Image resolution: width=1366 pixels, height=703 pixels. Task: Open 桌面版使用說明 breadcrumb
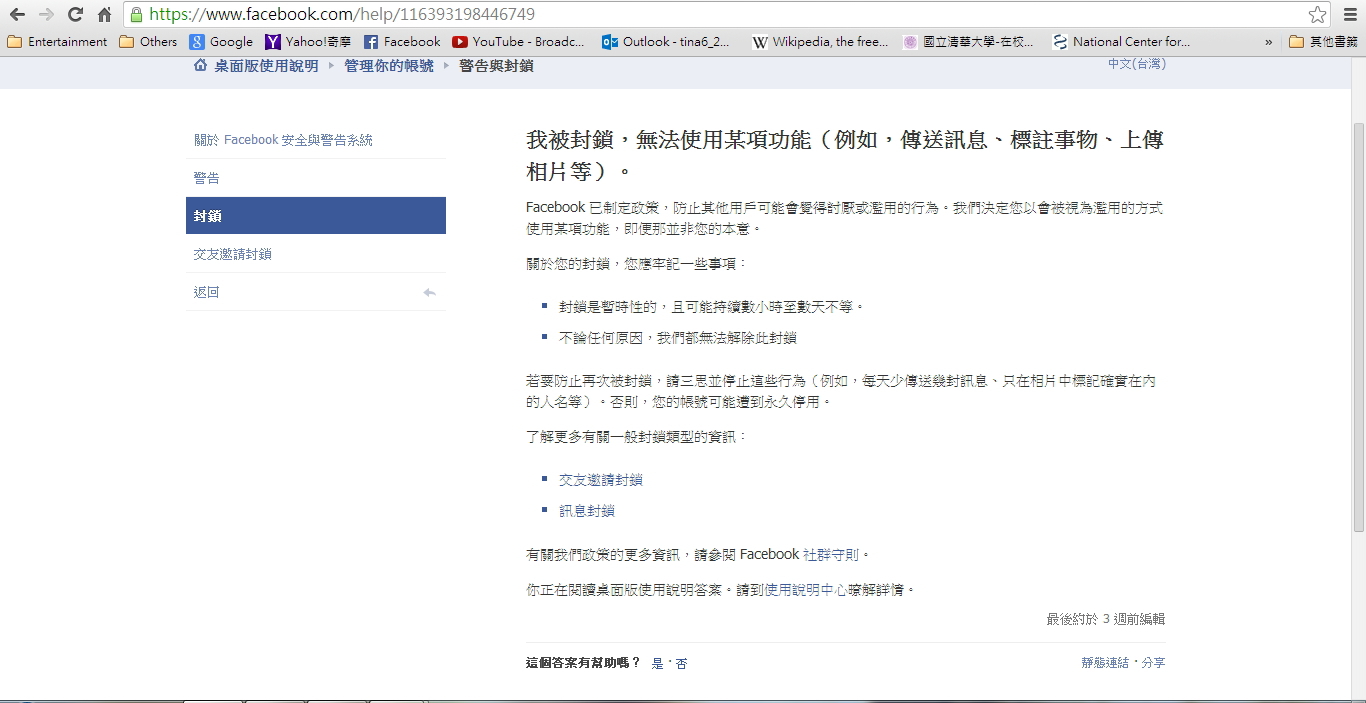tap(266, 66)
